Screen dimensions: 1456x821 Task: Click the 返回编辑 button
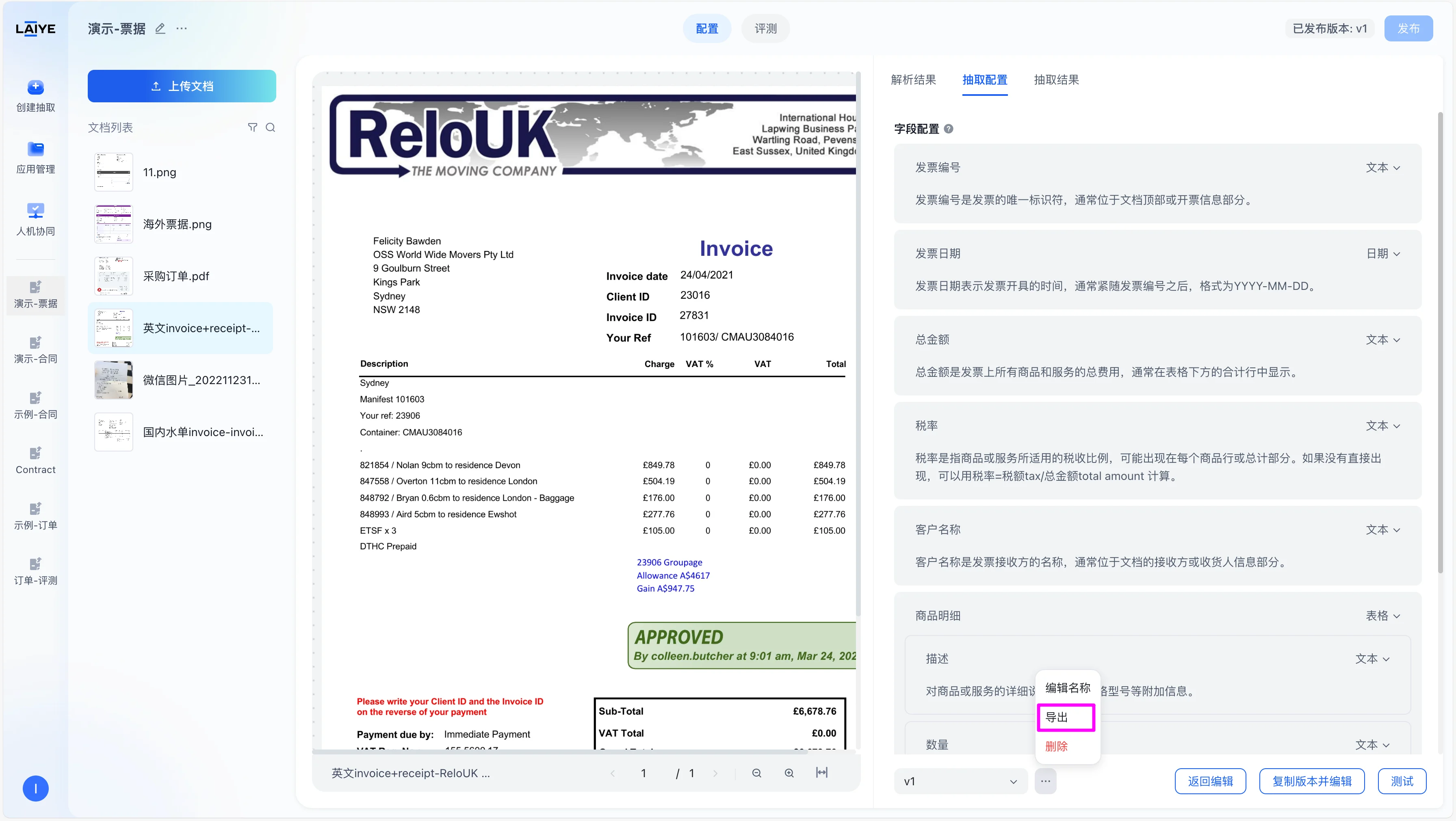click(1210, 781)
